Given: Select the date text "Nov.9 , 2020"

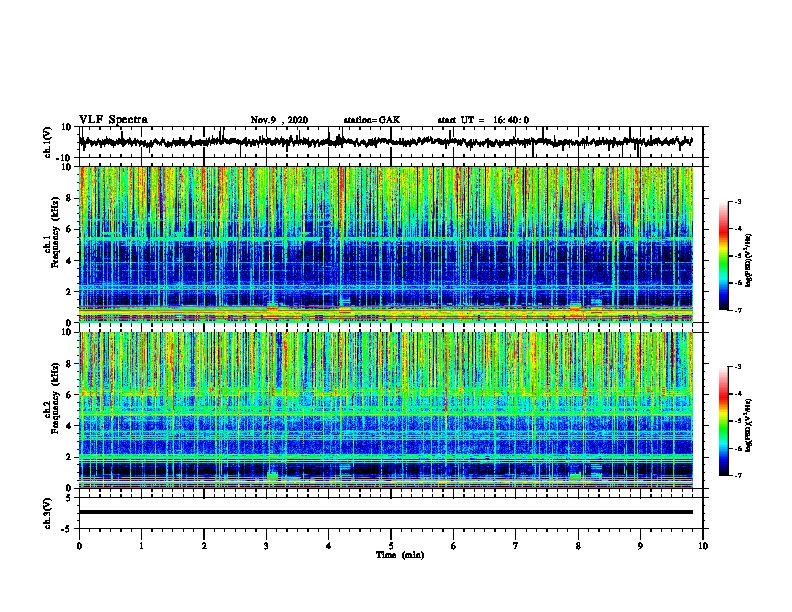Looking at the screenshot, I should [279, 120].
